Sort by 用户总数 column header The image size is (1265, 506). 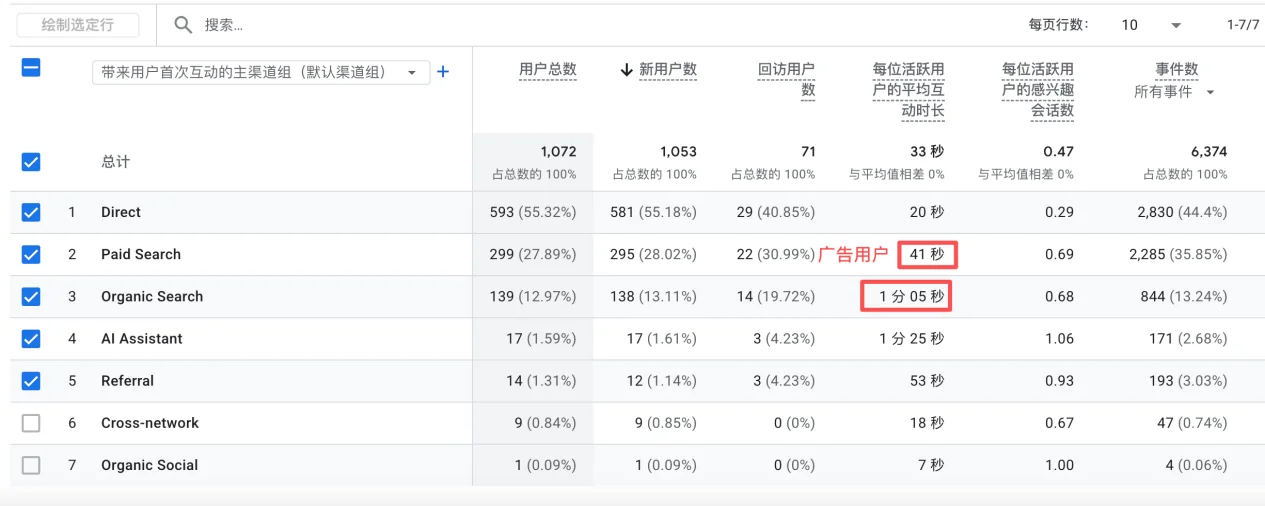(x=548, y=70)
